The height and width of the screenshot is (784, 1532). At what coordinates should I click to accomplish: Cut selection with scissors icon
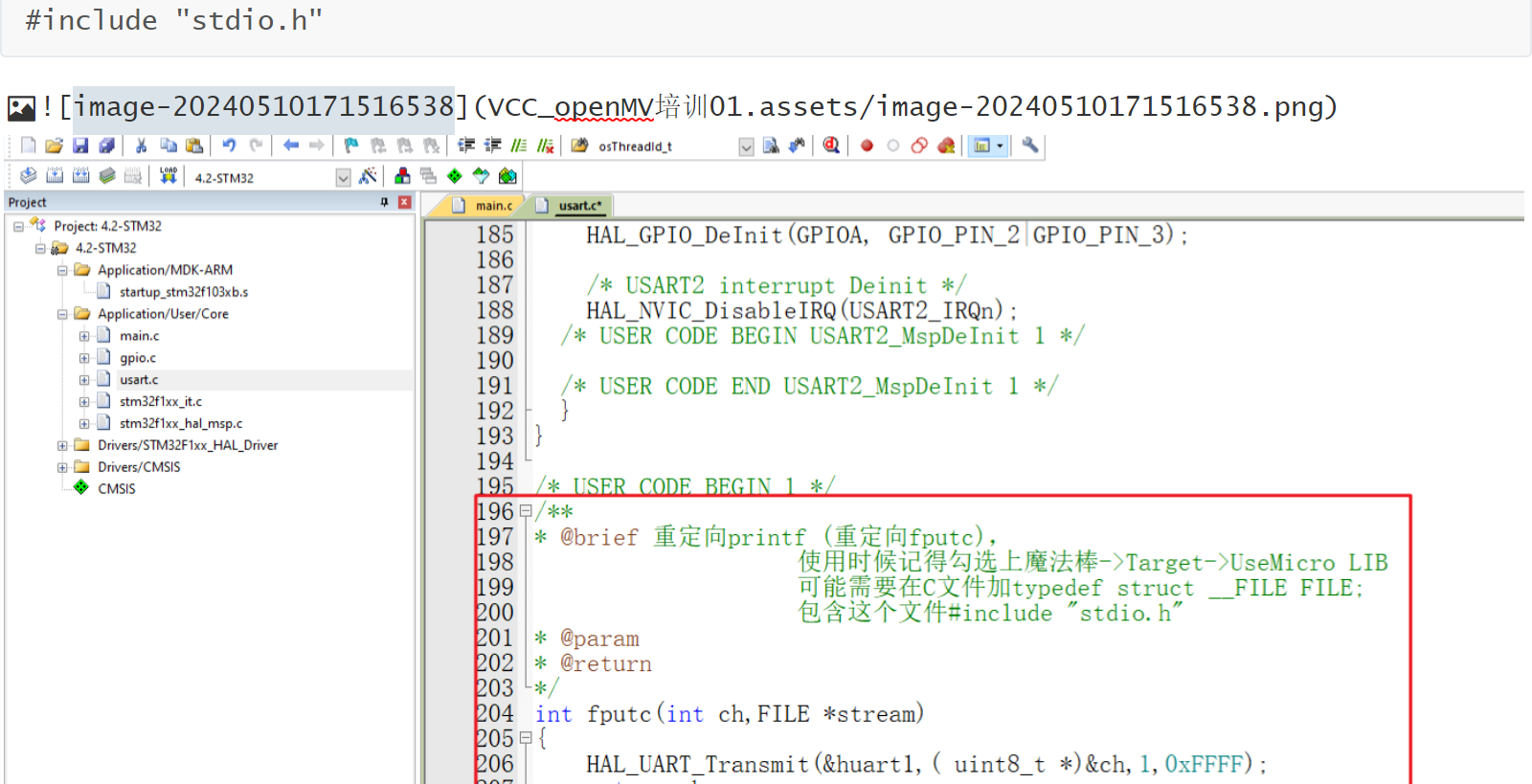142,146
